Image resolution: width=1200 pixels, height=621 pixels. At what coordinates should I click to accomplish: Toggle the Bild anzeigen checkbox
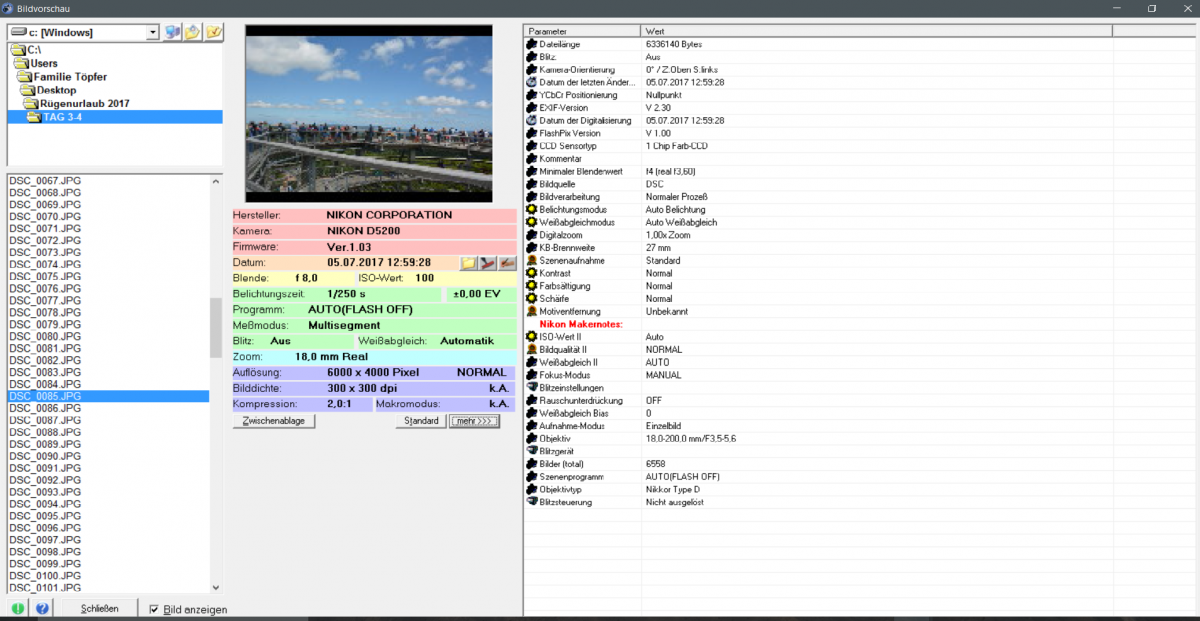click(x=153, y=609)
